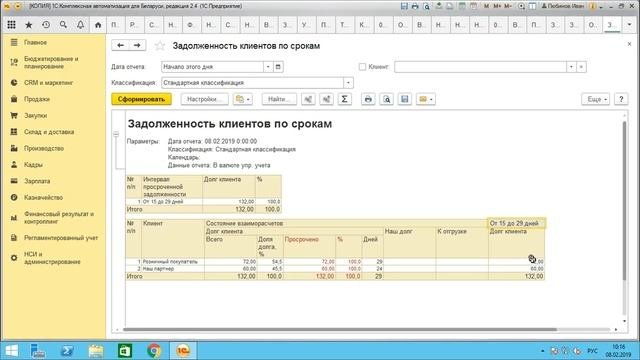The image size is (640, 360).
Task: Click title bar print icon
Action: (415, 6)
